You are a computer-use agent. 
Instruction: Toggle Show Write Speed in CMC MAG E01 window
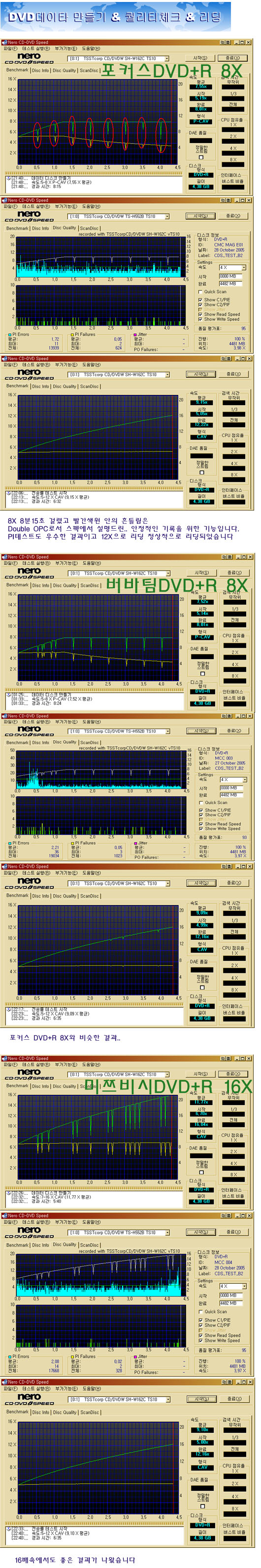(200, 319)
